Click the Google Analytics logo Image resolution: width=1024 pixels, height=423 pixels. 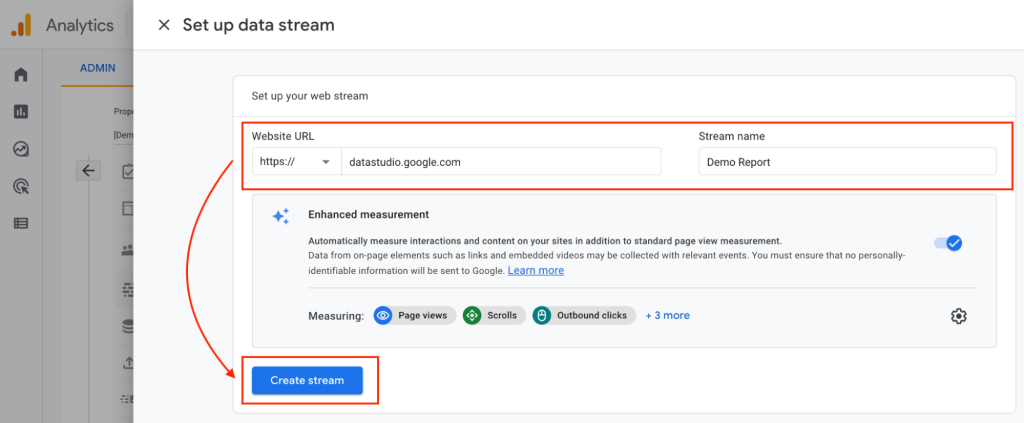(x=21, y=25)
